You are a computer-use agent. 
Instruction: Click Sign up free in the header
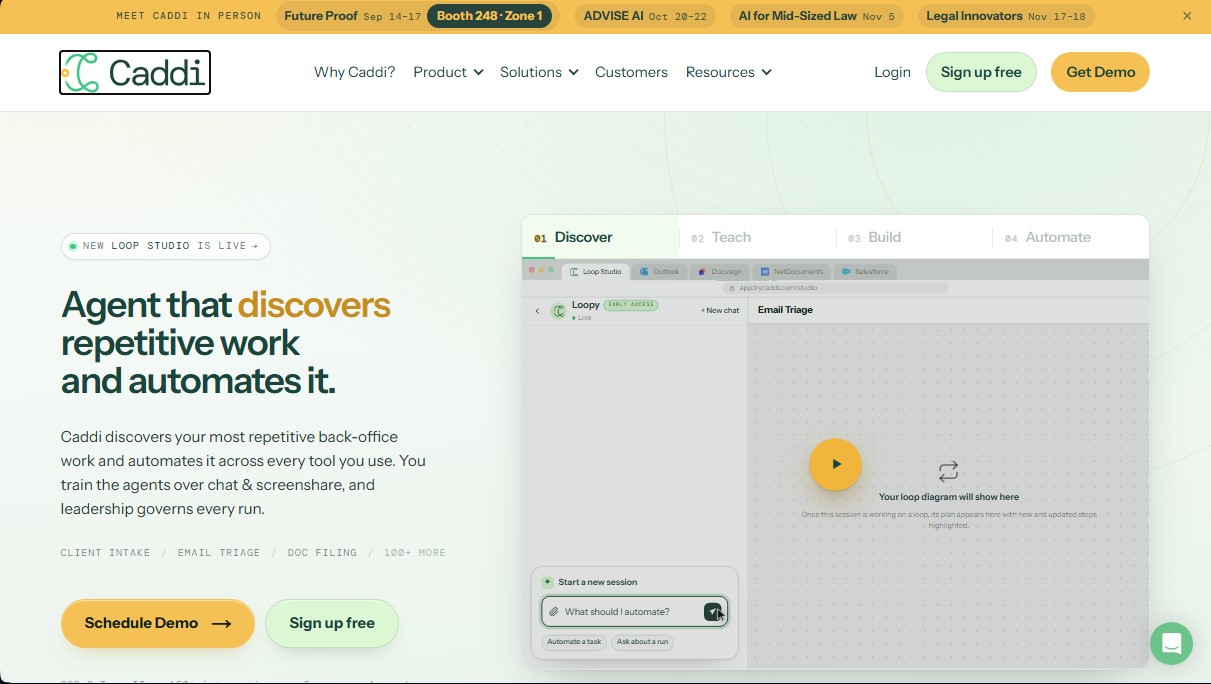coord(981,72)
